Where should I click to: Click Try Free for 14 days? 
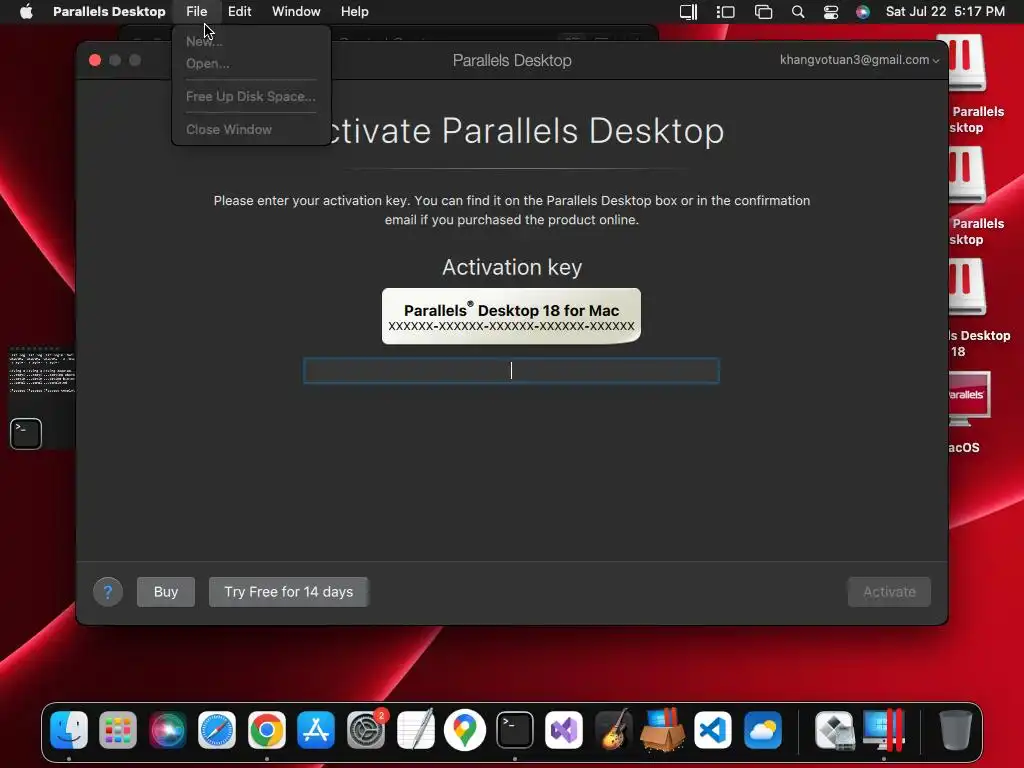289,592
